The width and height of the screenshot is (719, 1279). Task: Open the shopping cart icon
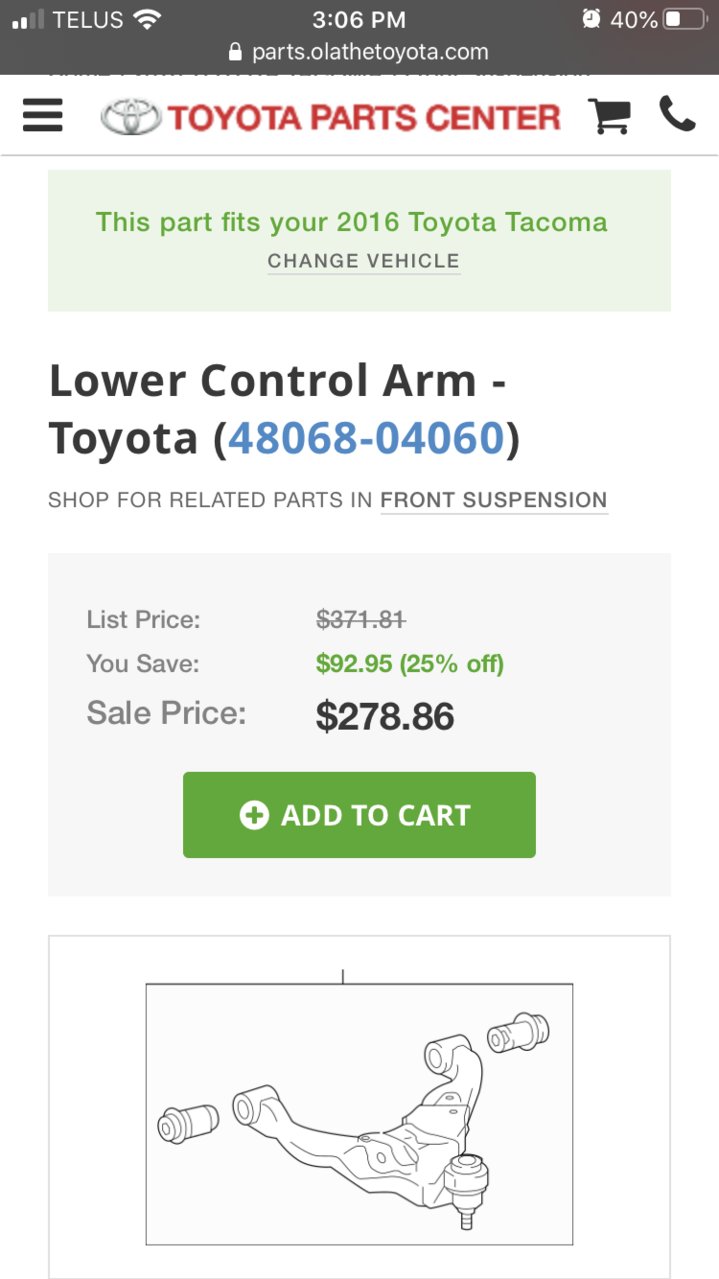609,116
